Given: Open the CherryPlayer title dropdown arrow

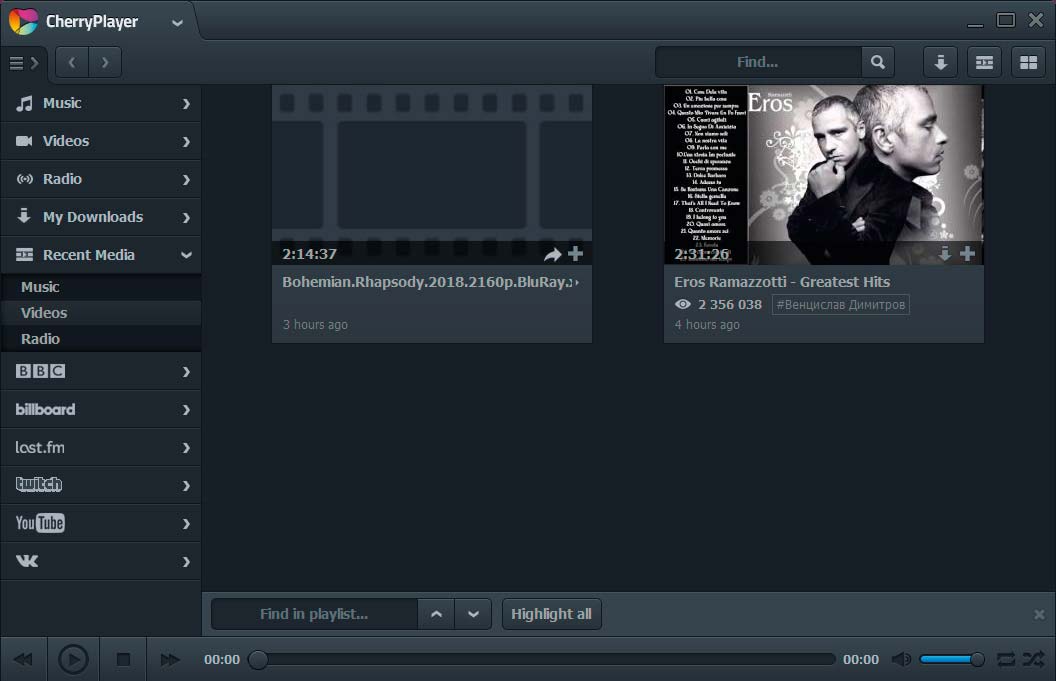Looking at the screenshot, I should (177, 23).
